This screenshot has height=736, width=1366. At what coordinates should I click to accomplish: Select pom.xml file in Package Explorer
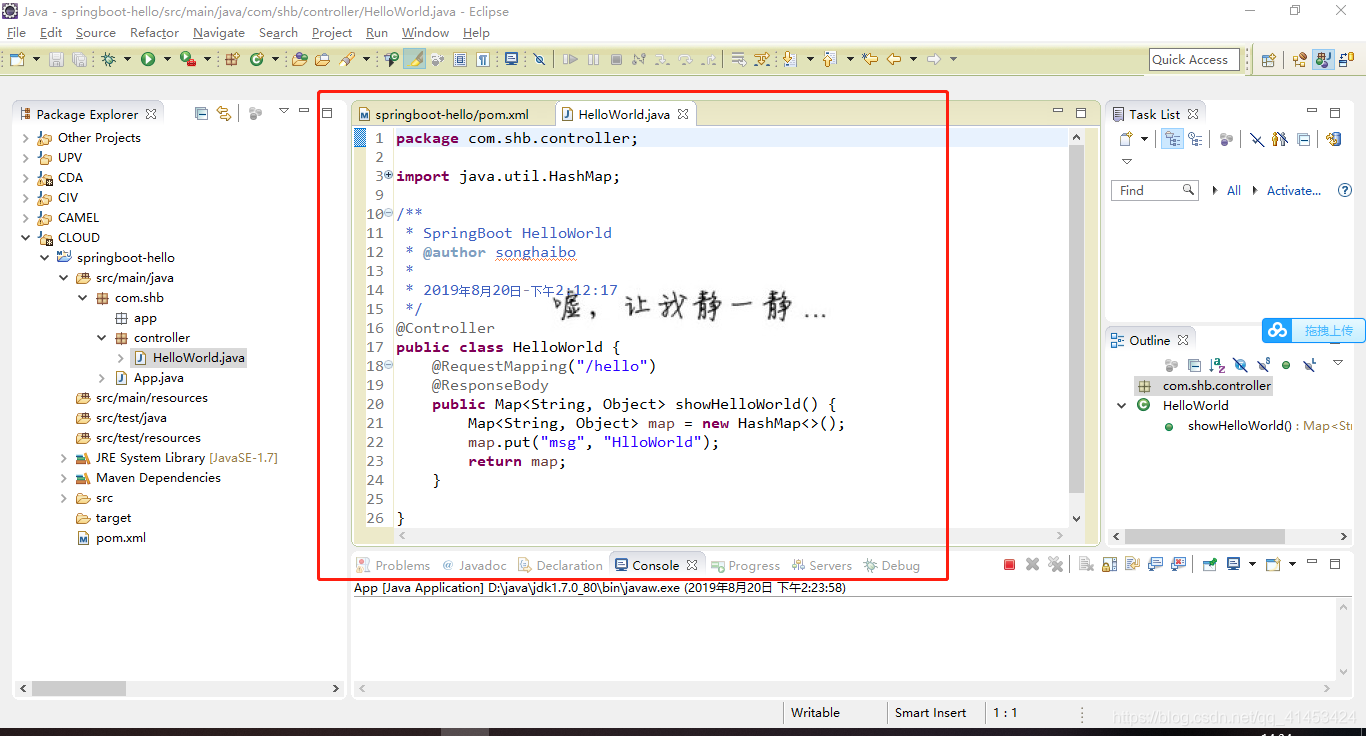(121, 538)
